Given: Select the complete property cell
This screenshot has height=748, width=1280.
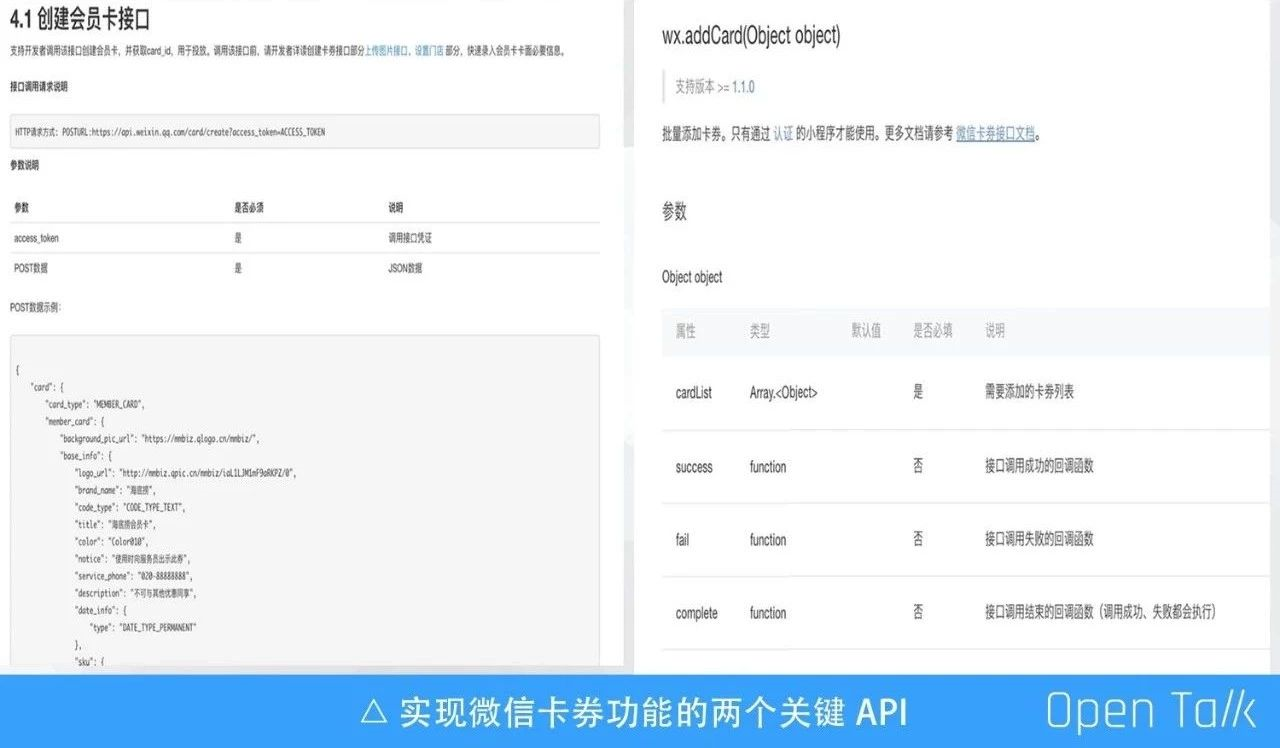Looking at the screenshot, I should click(697, 613).
